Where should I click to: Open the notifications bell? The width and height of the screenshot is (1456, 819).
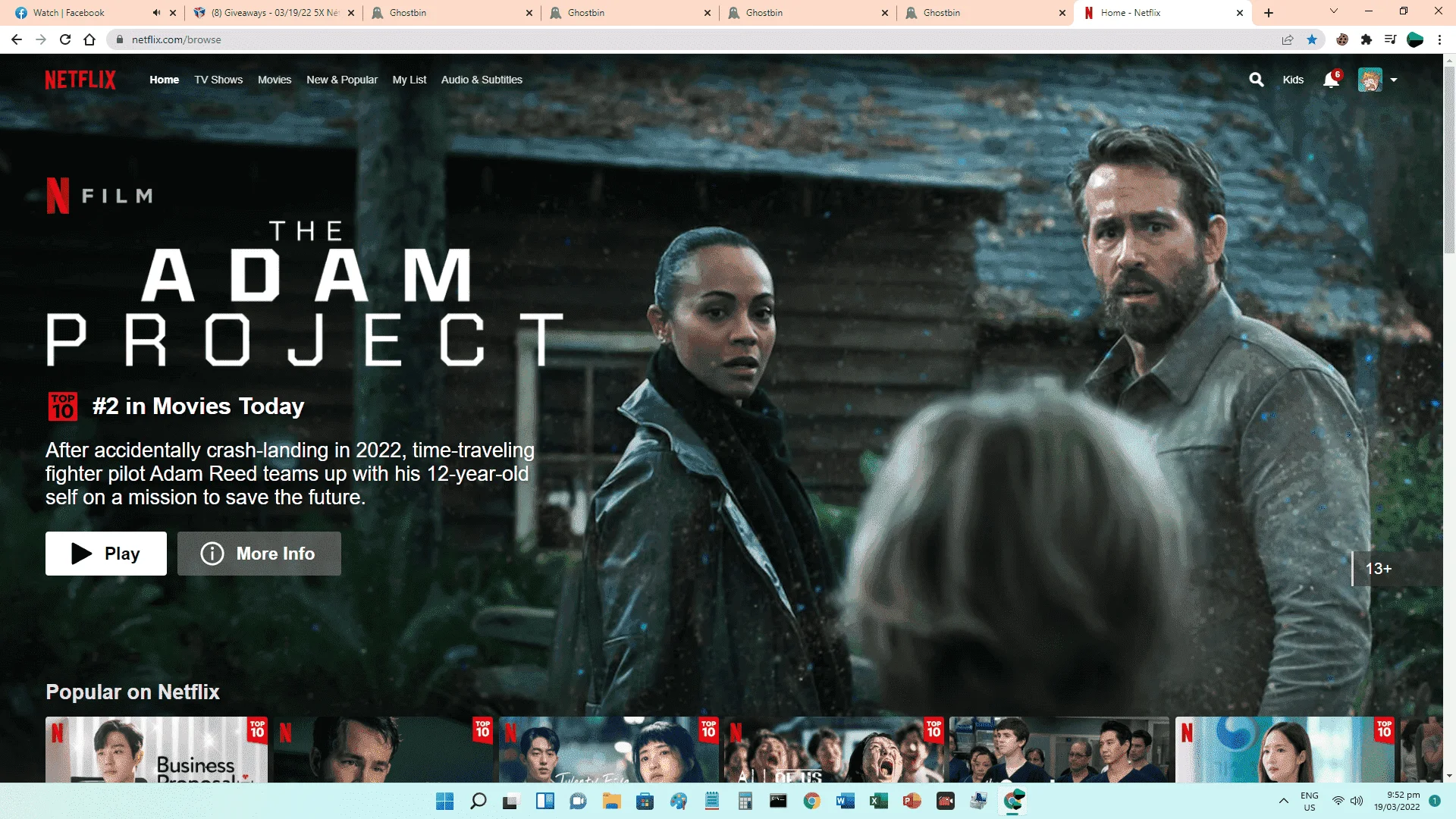(x=1331, y=80)
